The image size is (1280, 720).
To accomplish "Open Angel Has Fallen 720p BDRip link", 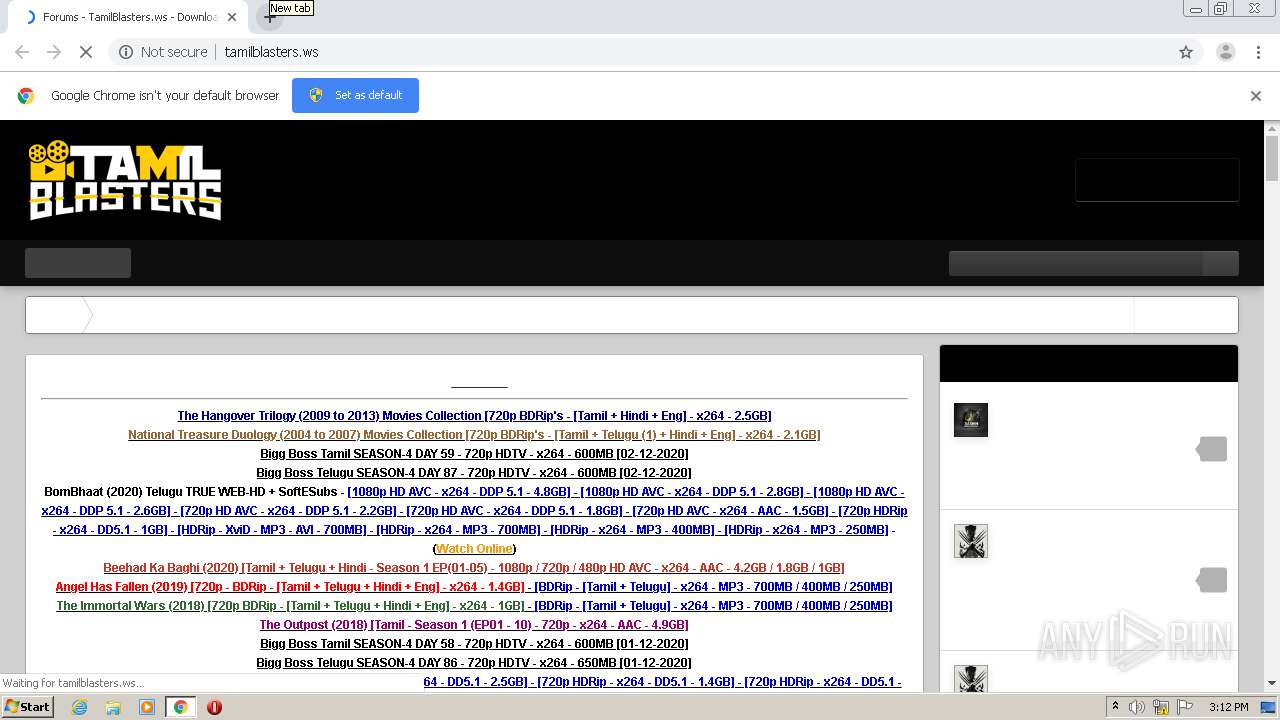I will pyautogui.click(x=290, y=587).
